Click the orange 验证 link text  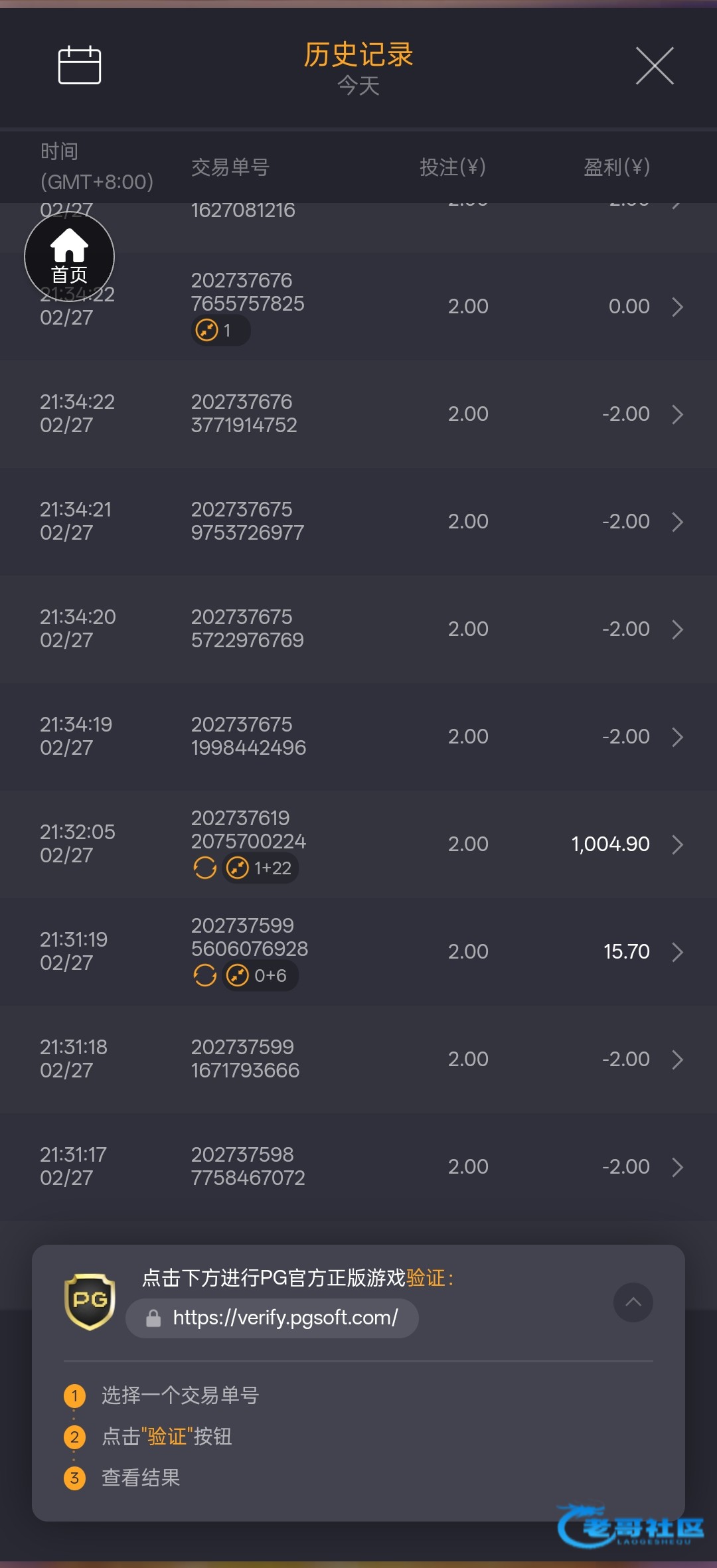click(426, 1278)
